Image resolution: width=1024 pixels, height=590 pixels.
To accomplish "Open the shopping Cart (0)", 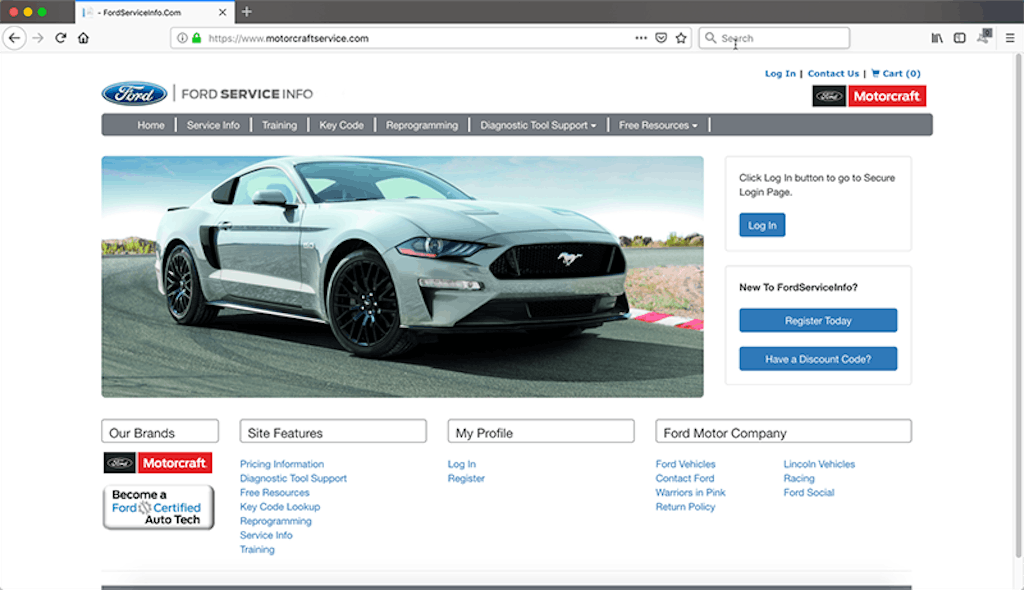I will coord(896,74).
